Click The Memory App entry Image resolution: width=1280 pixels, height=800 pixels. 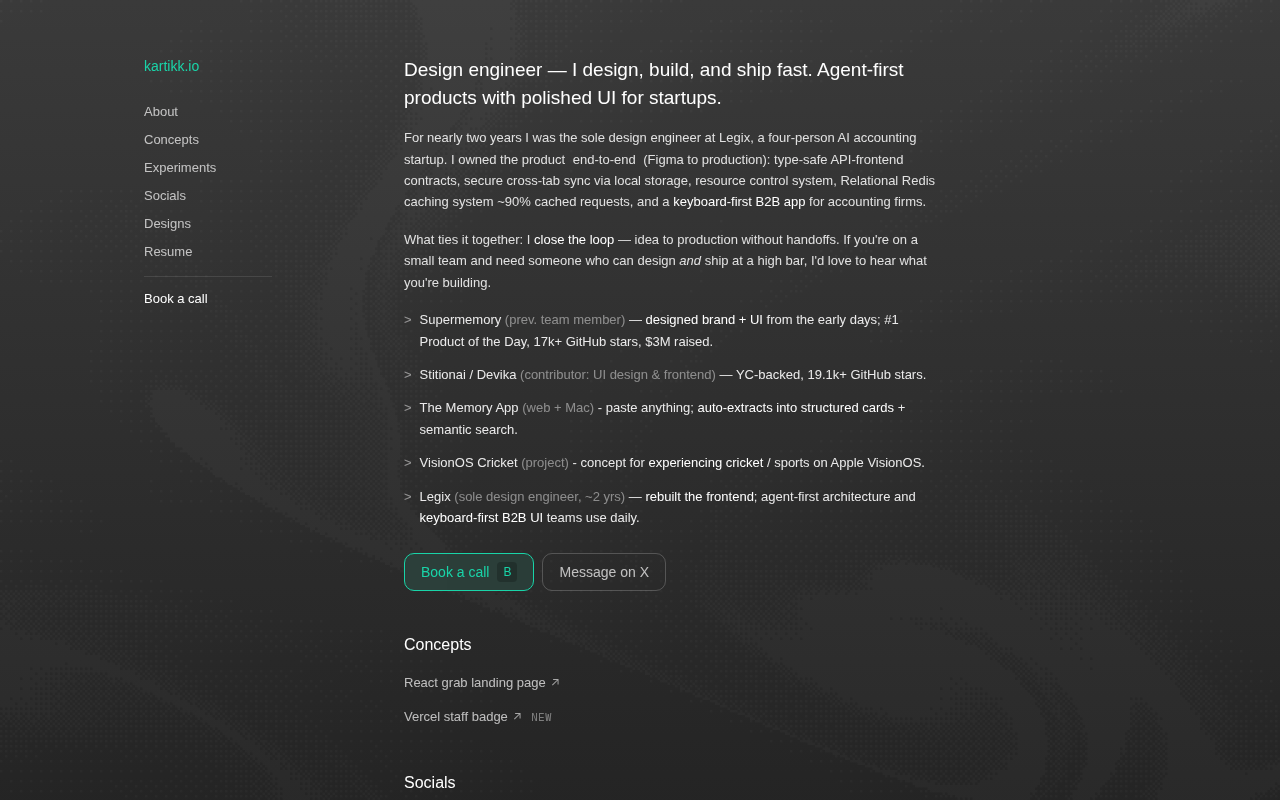(469, 408)
